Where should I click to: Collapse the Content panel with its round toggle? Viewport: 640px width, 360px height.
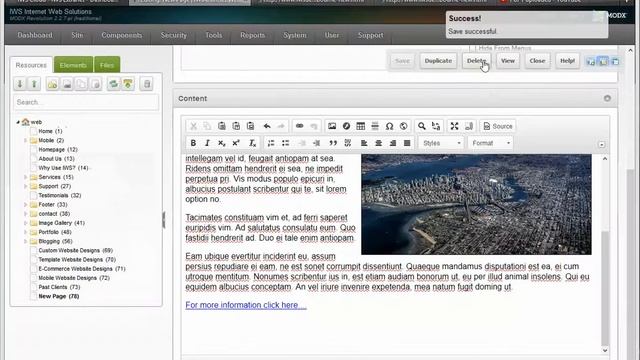[x=607, y=98]
